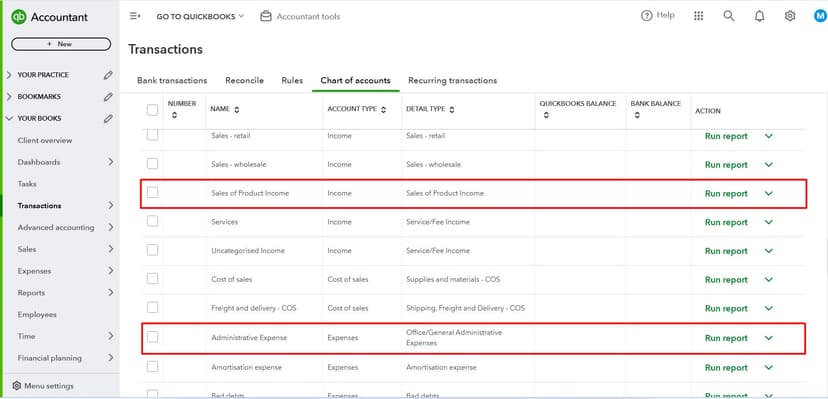Tick the checkbox for Sales - retail
Image resolution: width=828 pixels, height=399 pixels.
152,135
